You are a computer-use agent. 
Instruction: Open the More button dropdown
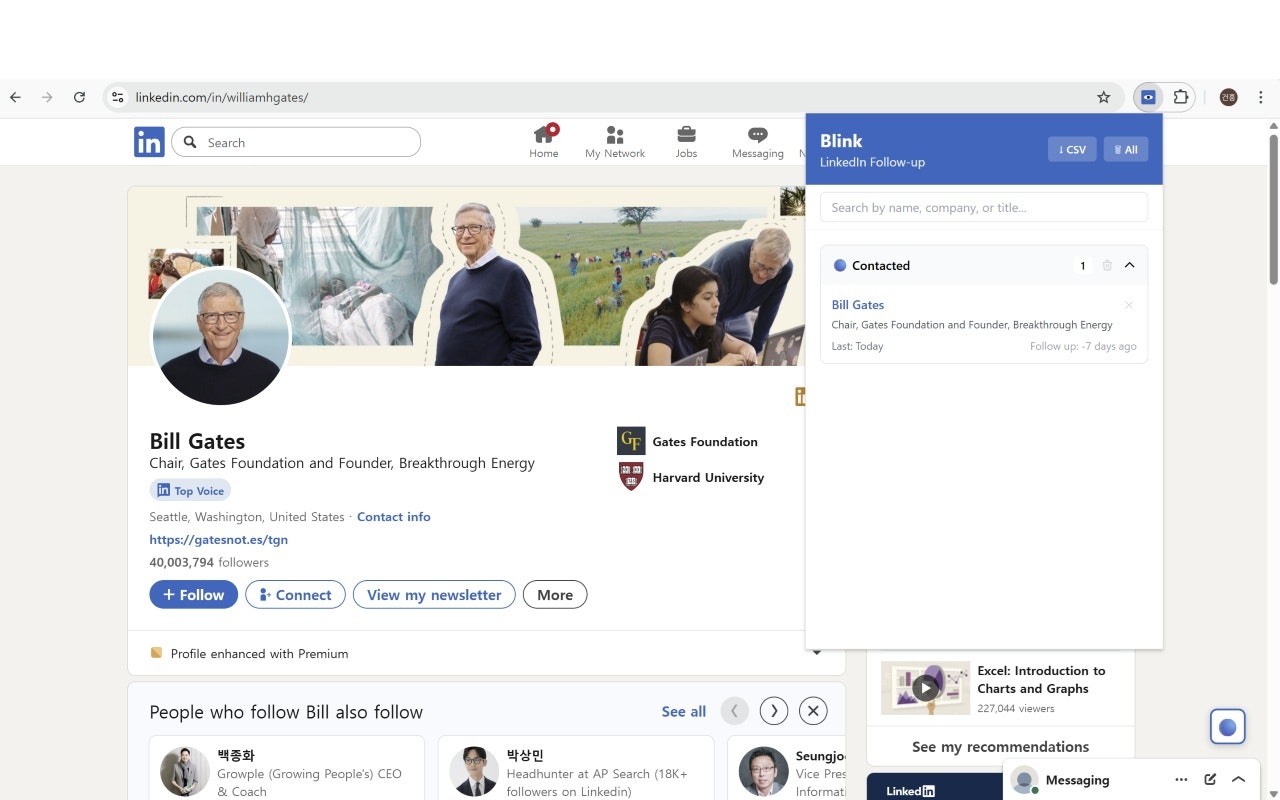(x=555, y=594)
